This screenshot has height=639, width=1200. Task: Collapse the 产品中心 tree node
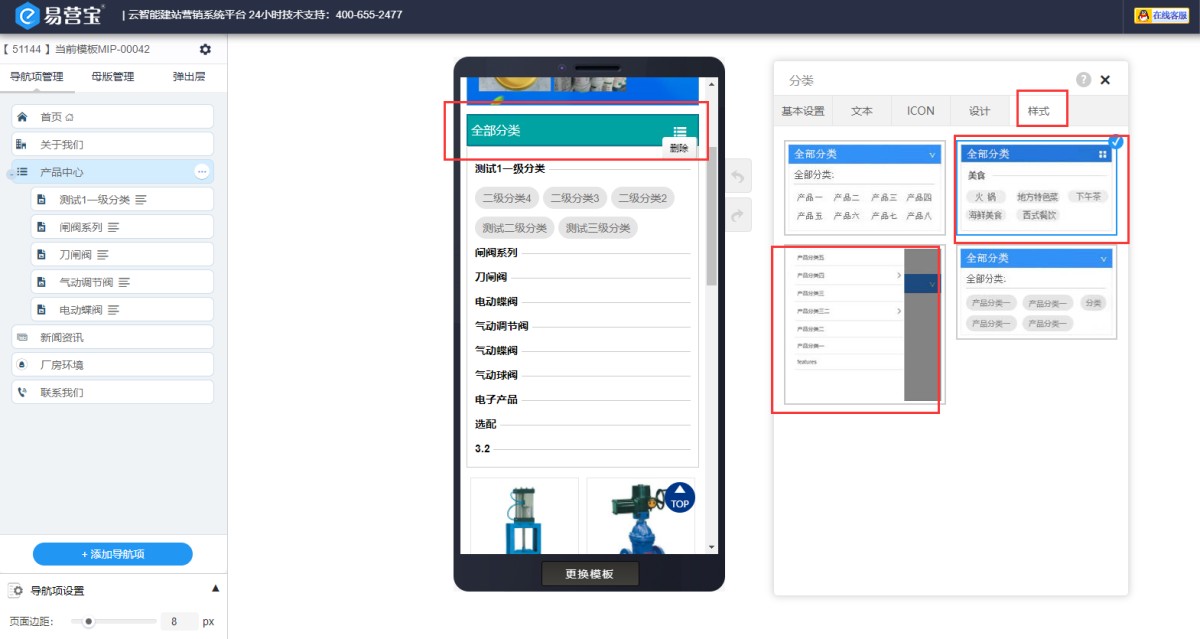[x=9, y=175]
